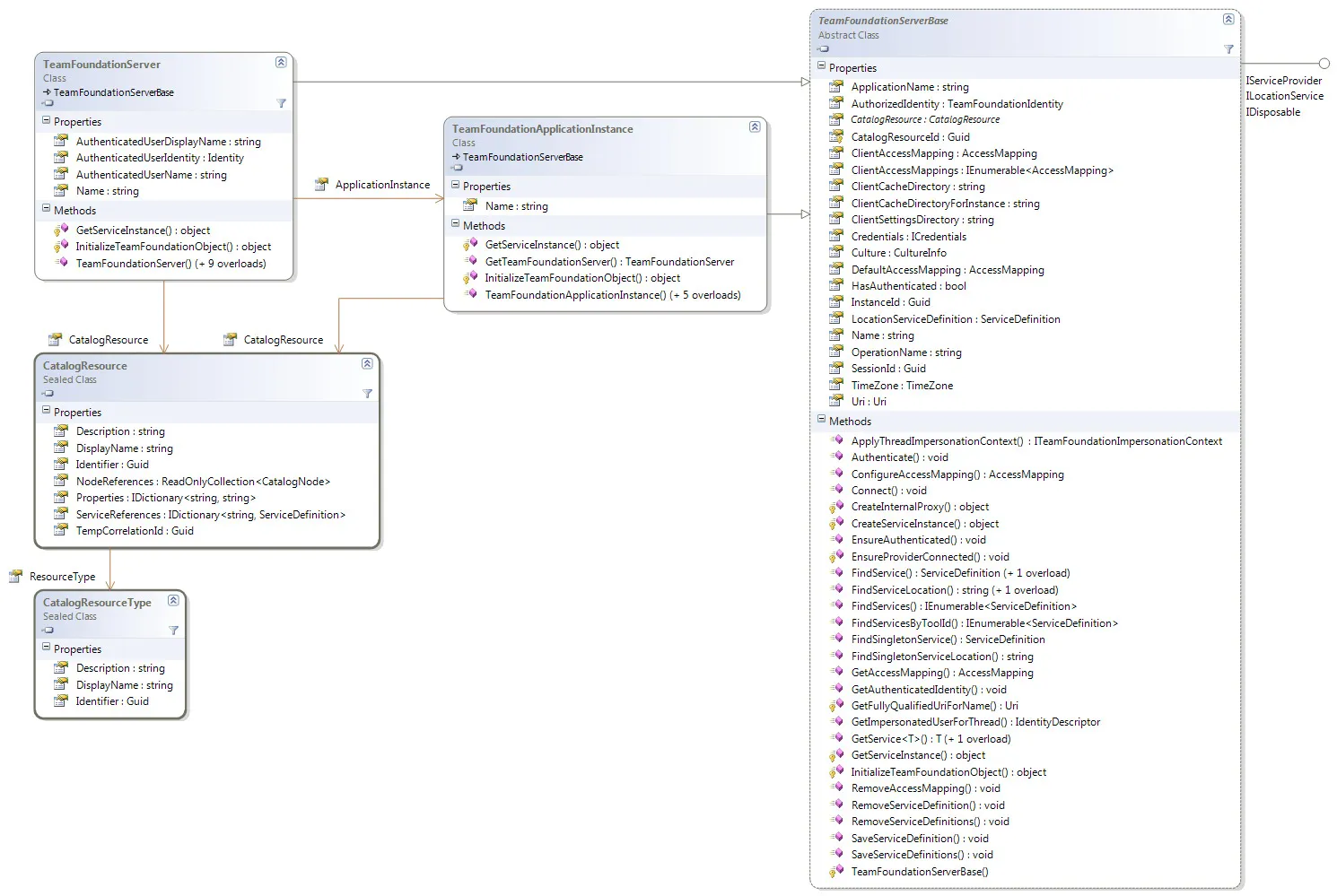Select 'DisplayName : string' in CatalogResourceType
1337x896 pixels.
click(125, 685)
